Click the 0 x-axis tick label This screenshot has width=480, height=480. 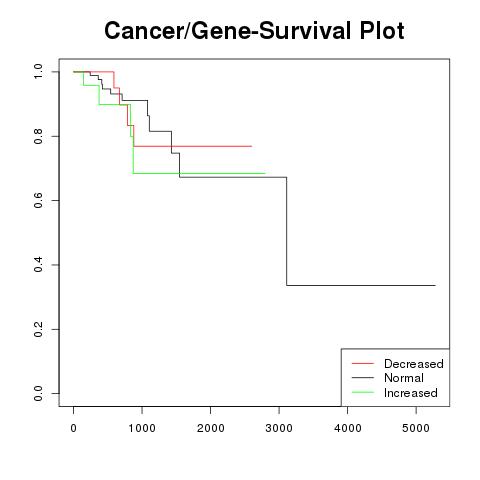73,428
